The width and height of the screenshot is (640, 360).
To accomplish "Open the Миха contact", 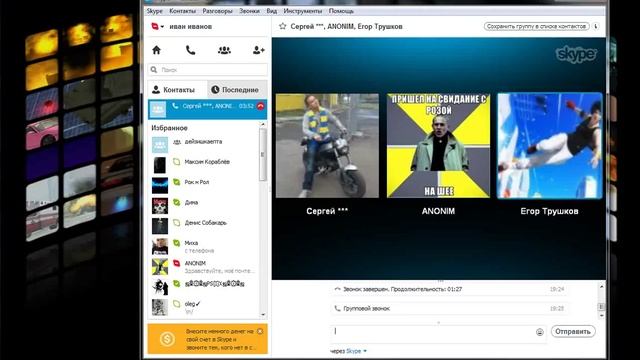I will (x=203, y=246).
